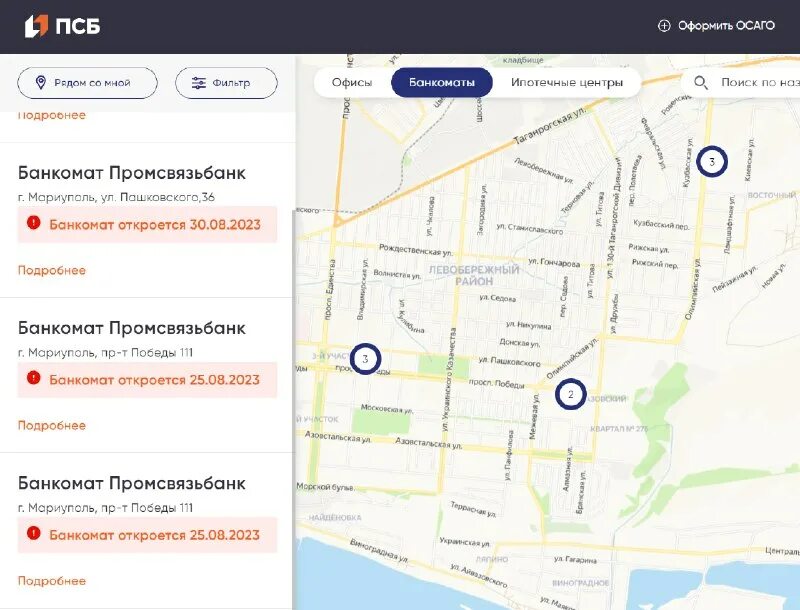Screen dimensions: 800x610
Task: Switch to the Офисы tab
Action: 351,81
